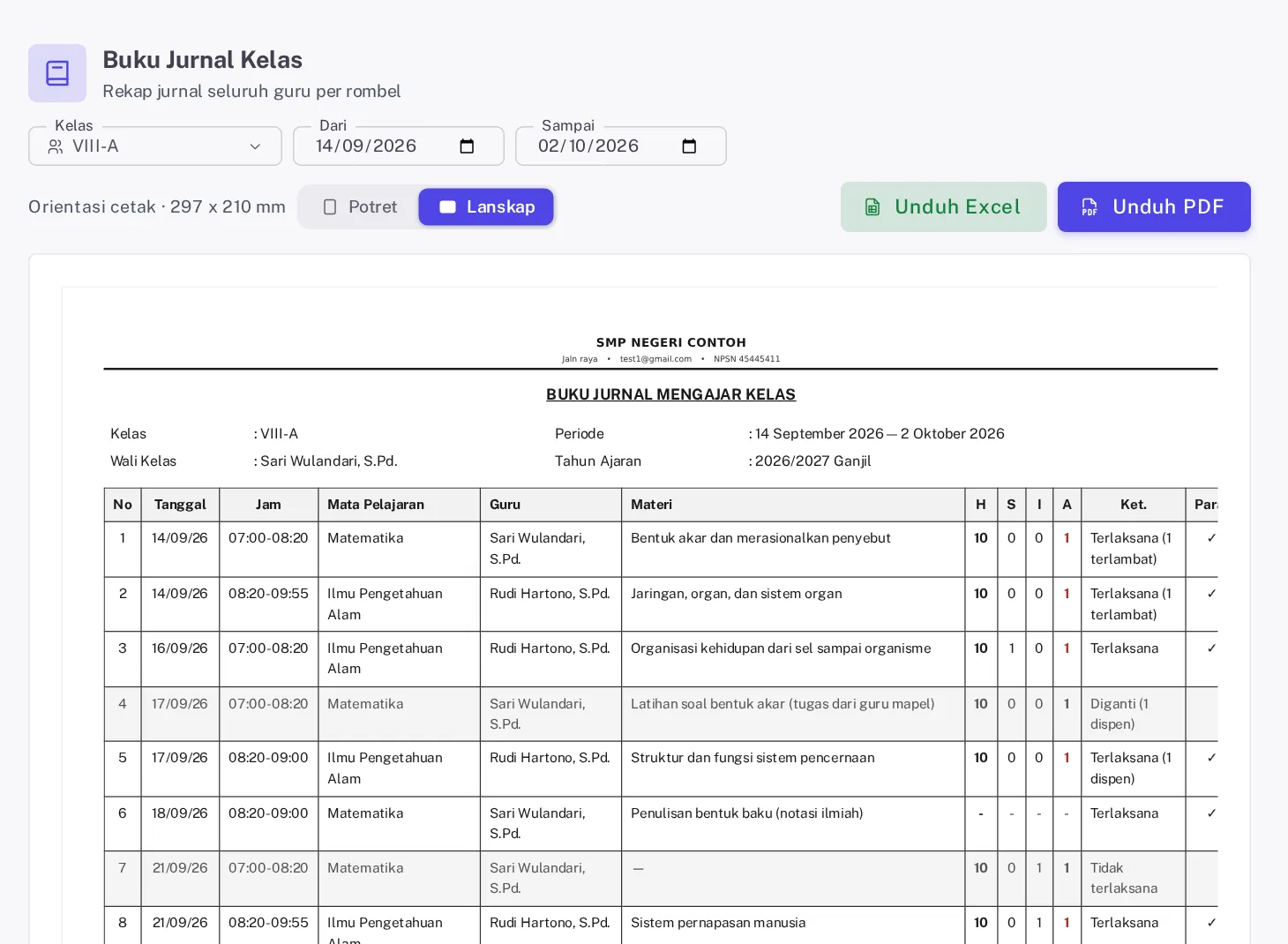Image resolution: width=1288 pixels, height=944 pixels.
Task: Click the Jam column header
Action: [268, 505]
